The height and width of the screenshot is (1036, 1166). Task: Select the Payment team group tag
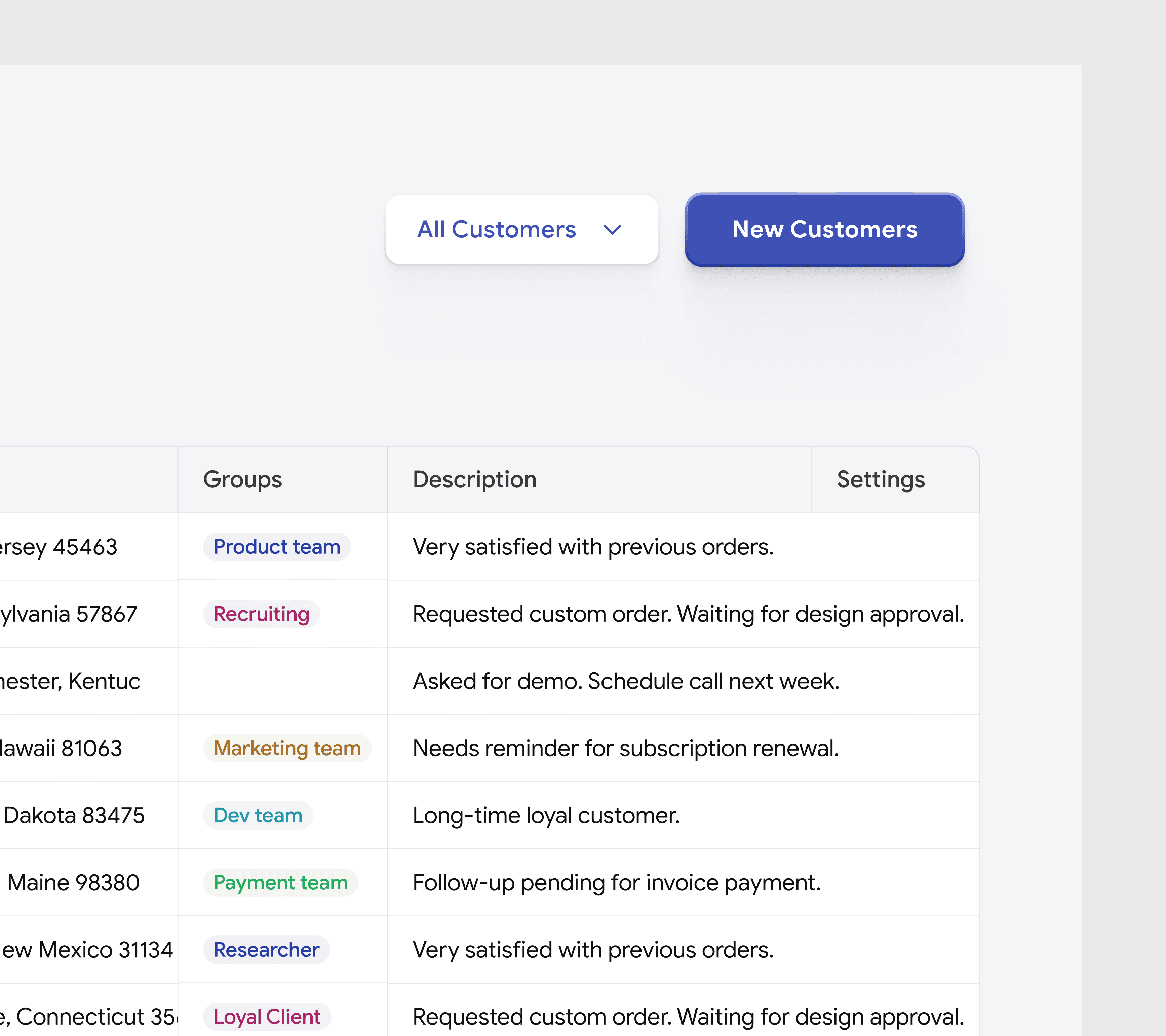click(280, 883)
